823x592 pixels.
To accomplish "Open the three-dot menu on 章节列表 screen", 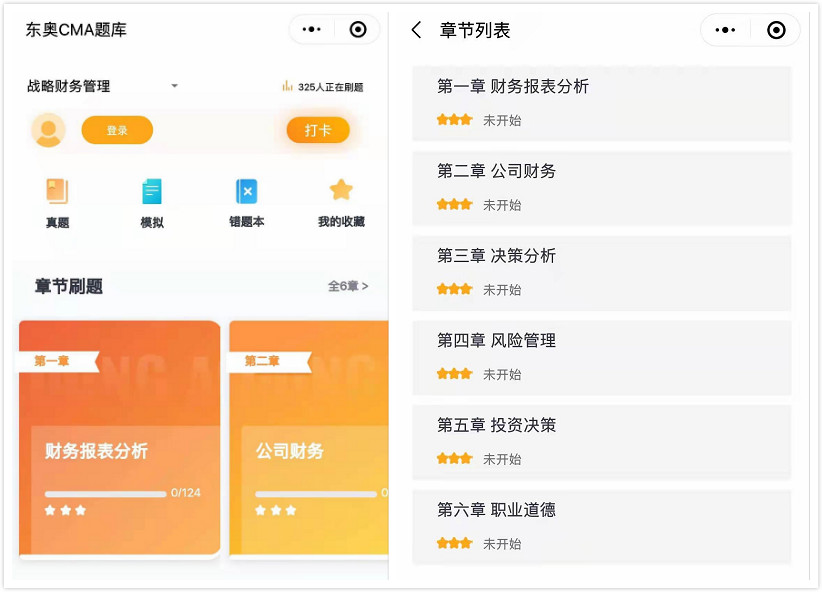I will 724,30.
